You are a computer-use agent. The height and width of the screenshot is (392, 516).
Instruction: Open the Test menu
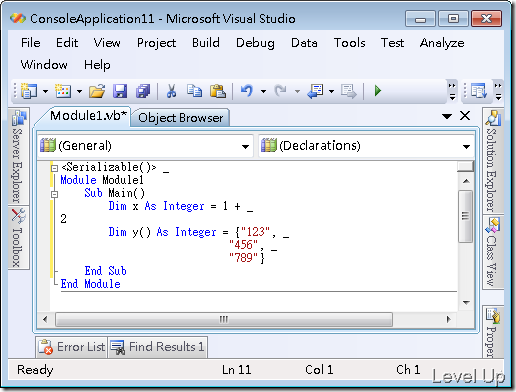(x=392, y=43)
